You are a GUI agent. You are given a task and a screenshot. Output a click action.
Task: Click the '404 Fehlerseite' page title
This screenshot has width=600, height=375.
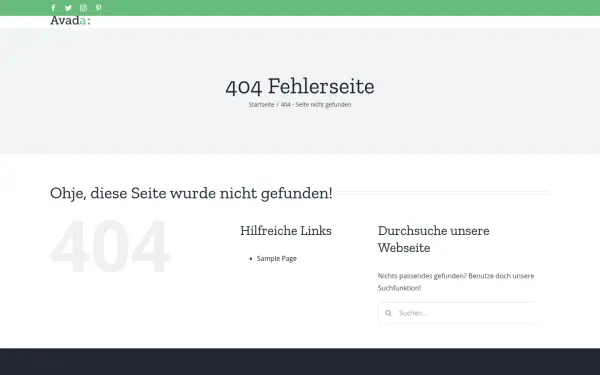click(x=300, y=86)
